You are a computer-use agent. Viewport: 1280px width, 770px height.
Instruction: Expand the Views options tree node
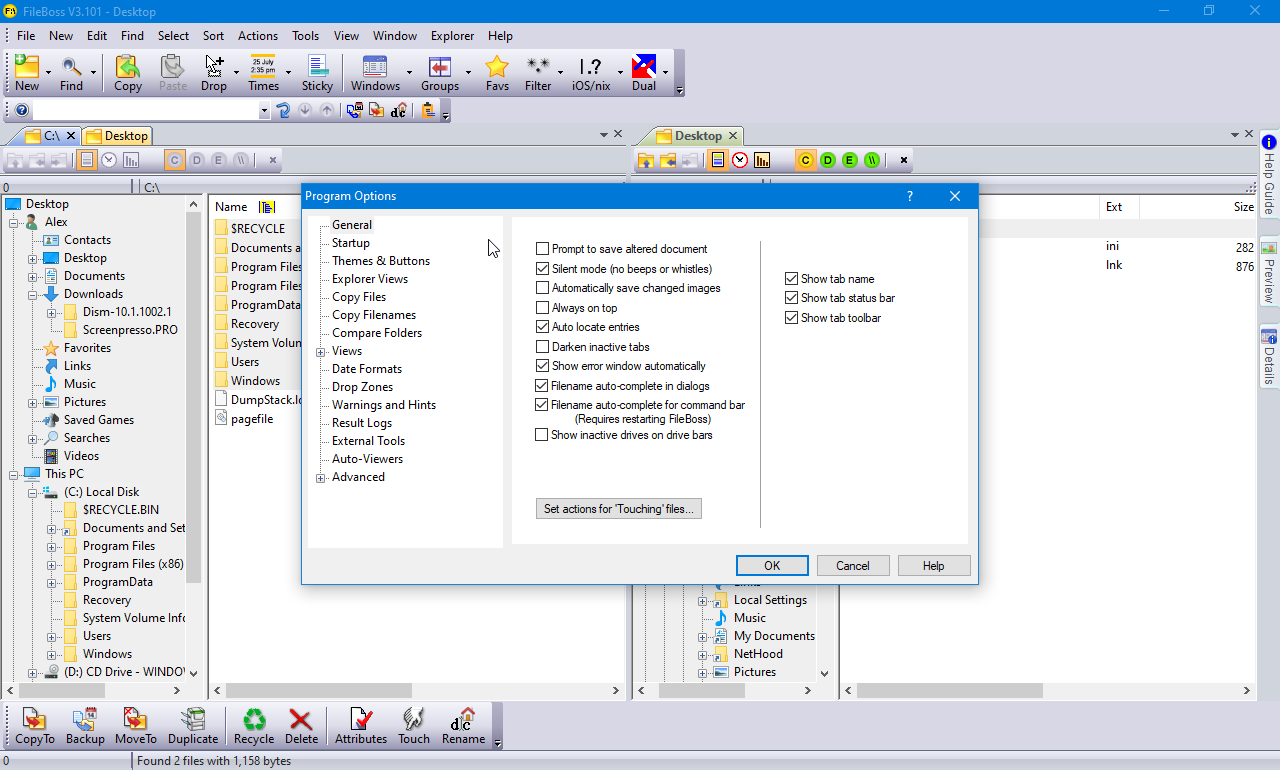click(x=321, y=352)
